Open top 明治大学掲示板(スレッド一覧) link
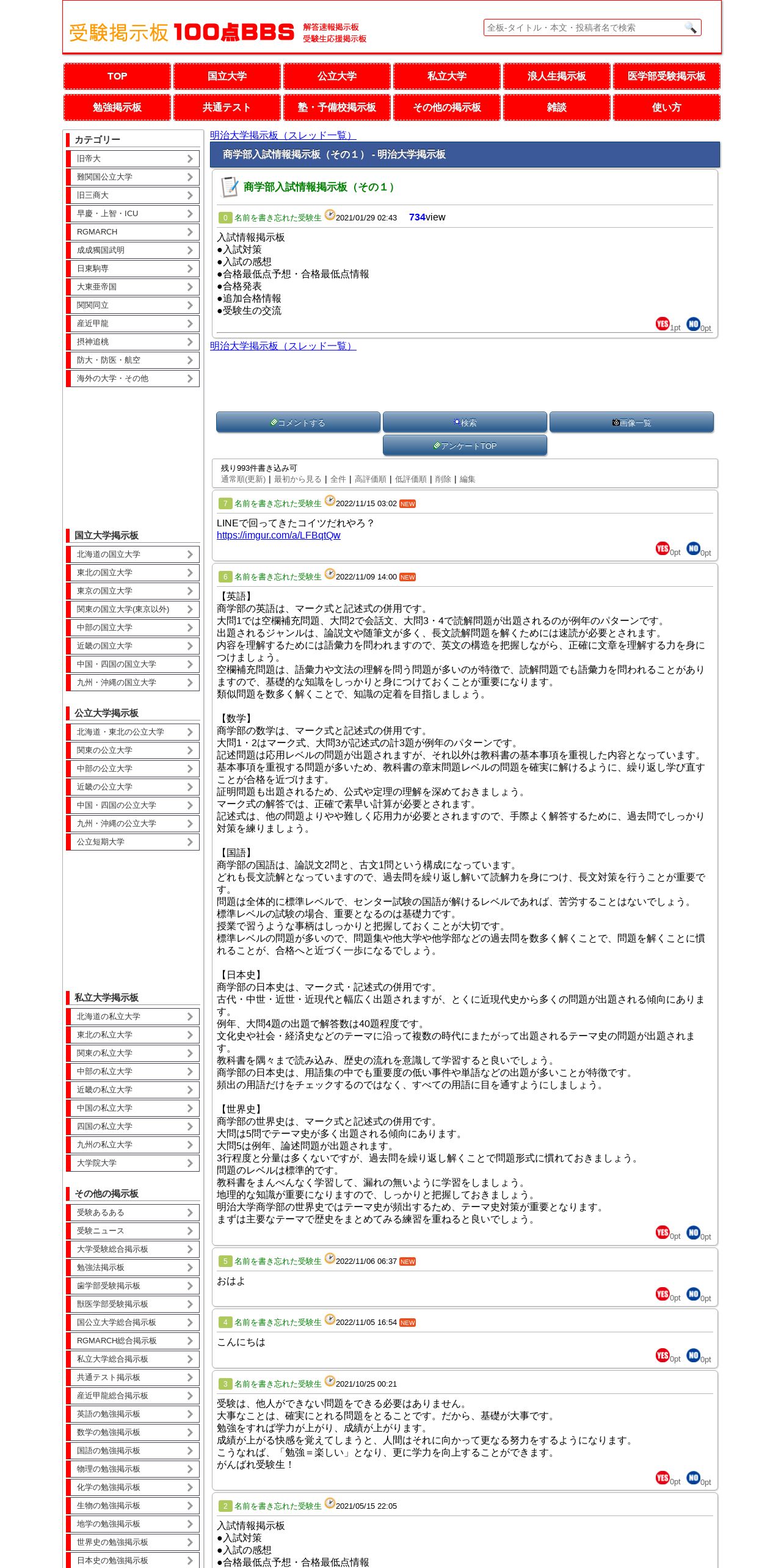 pos(283,136)
